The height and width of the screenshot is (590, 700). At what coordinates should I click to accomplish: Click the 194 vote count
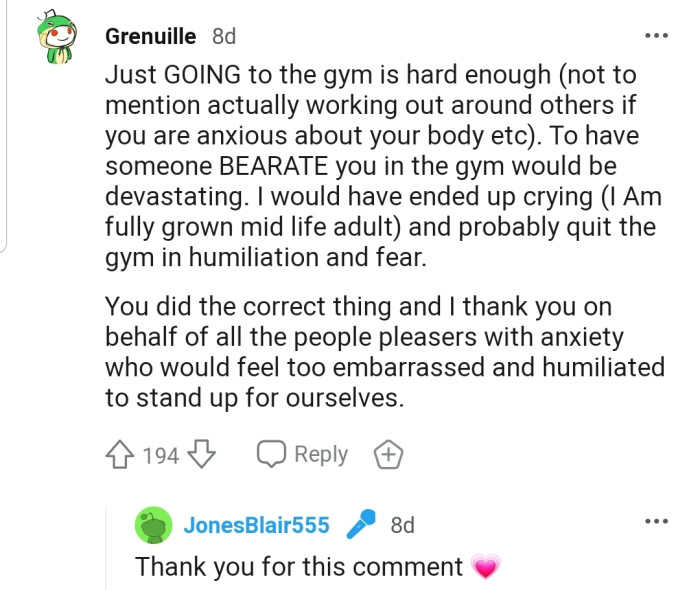coord(161,456)
